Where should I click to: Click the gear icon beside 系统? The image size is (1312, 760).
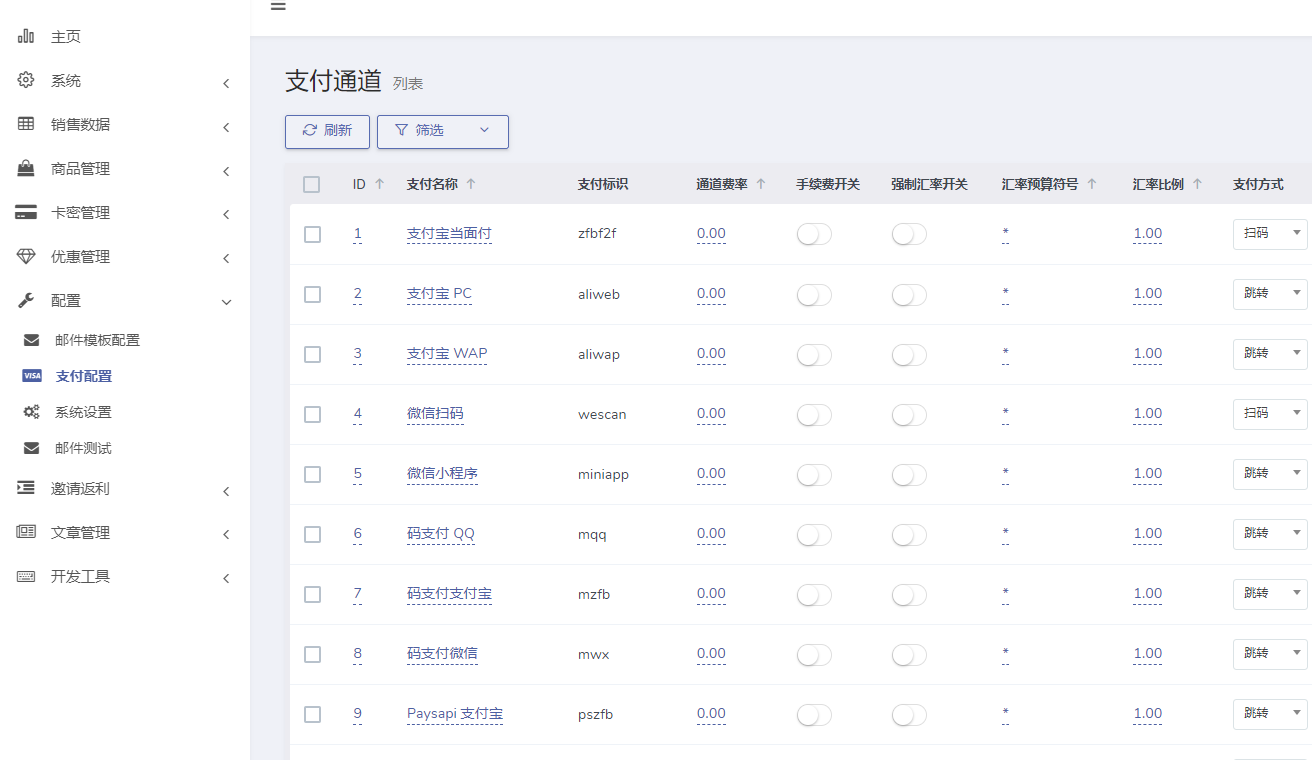click(x=26, y=81)
